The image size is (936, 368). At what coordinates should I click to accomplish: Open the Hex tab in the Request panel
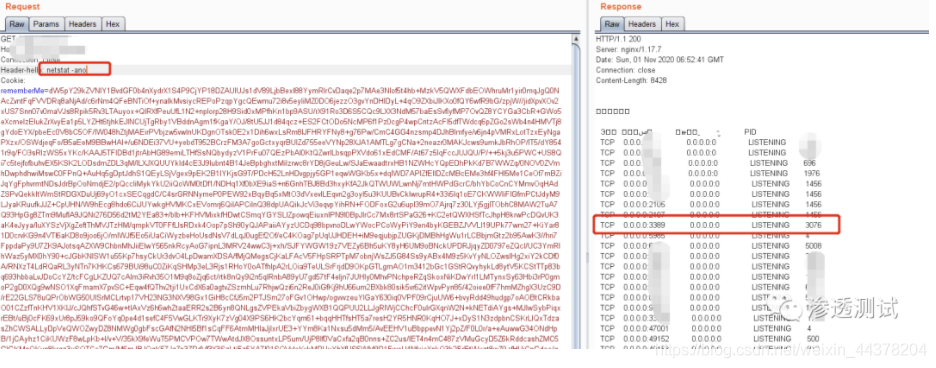click(112, 24)
